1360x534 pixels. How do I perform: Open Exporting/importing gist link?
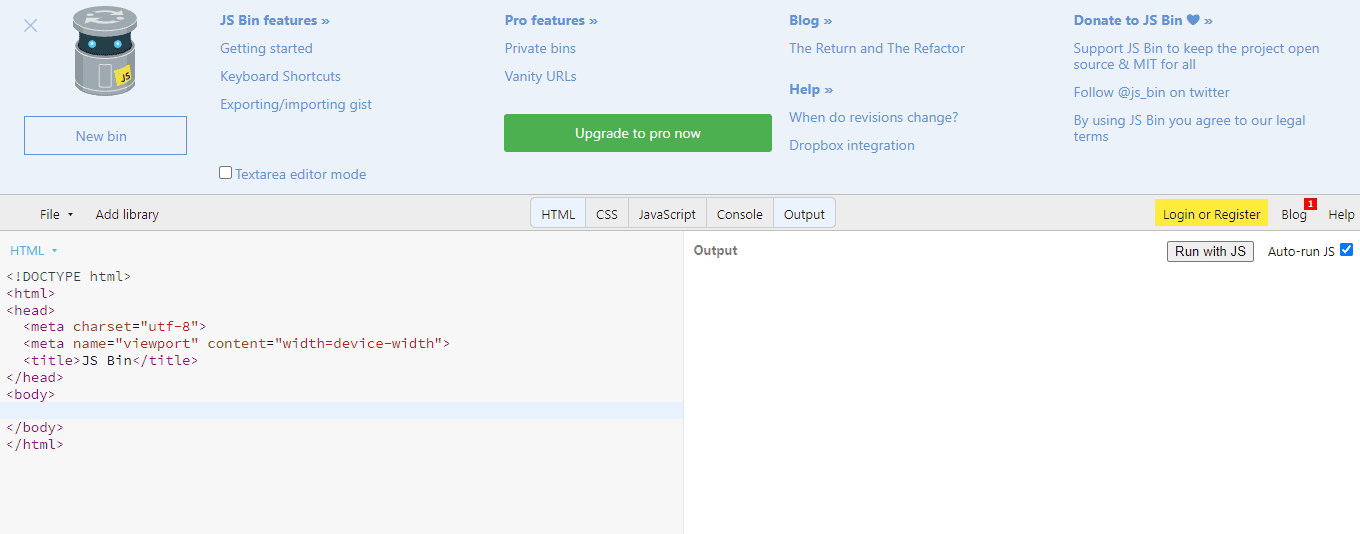[296, 104]
